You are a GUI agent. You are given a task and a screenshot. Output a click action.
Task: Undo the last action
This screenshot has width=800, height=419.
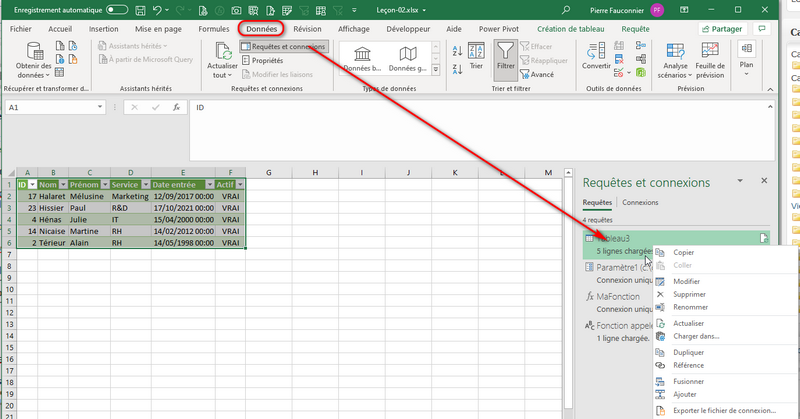click(157, 10)
